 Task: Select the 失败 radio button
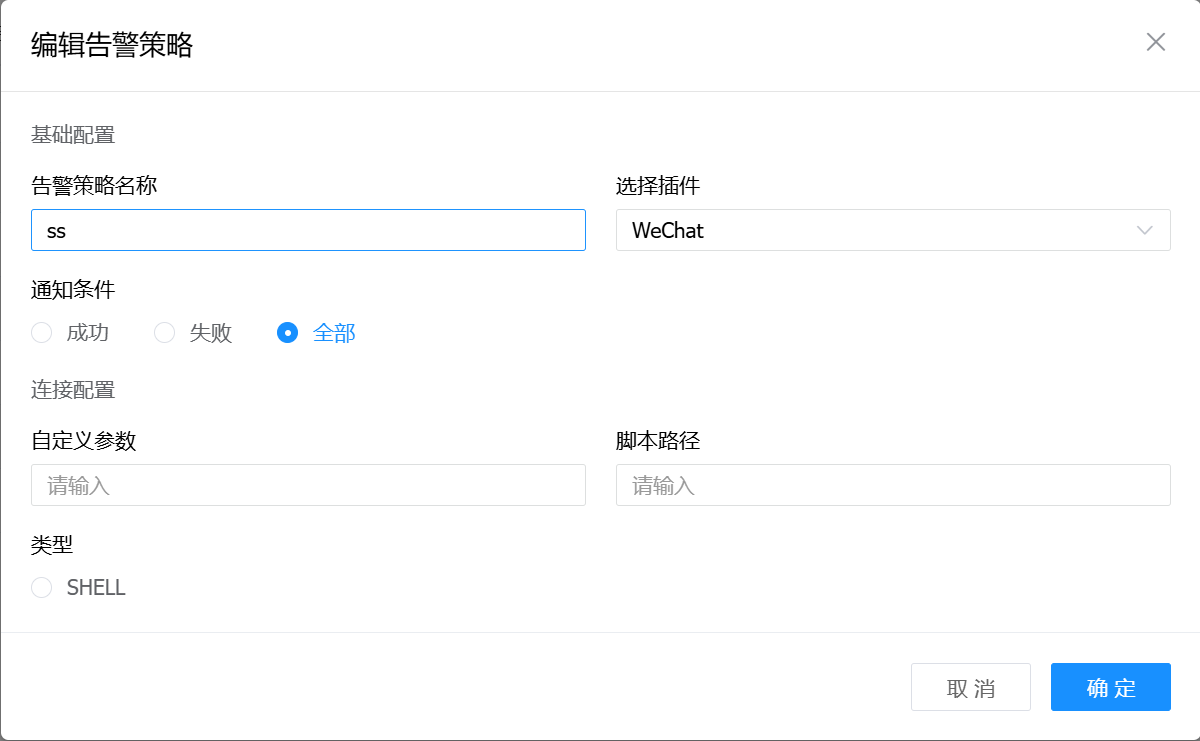coord(165,333)
